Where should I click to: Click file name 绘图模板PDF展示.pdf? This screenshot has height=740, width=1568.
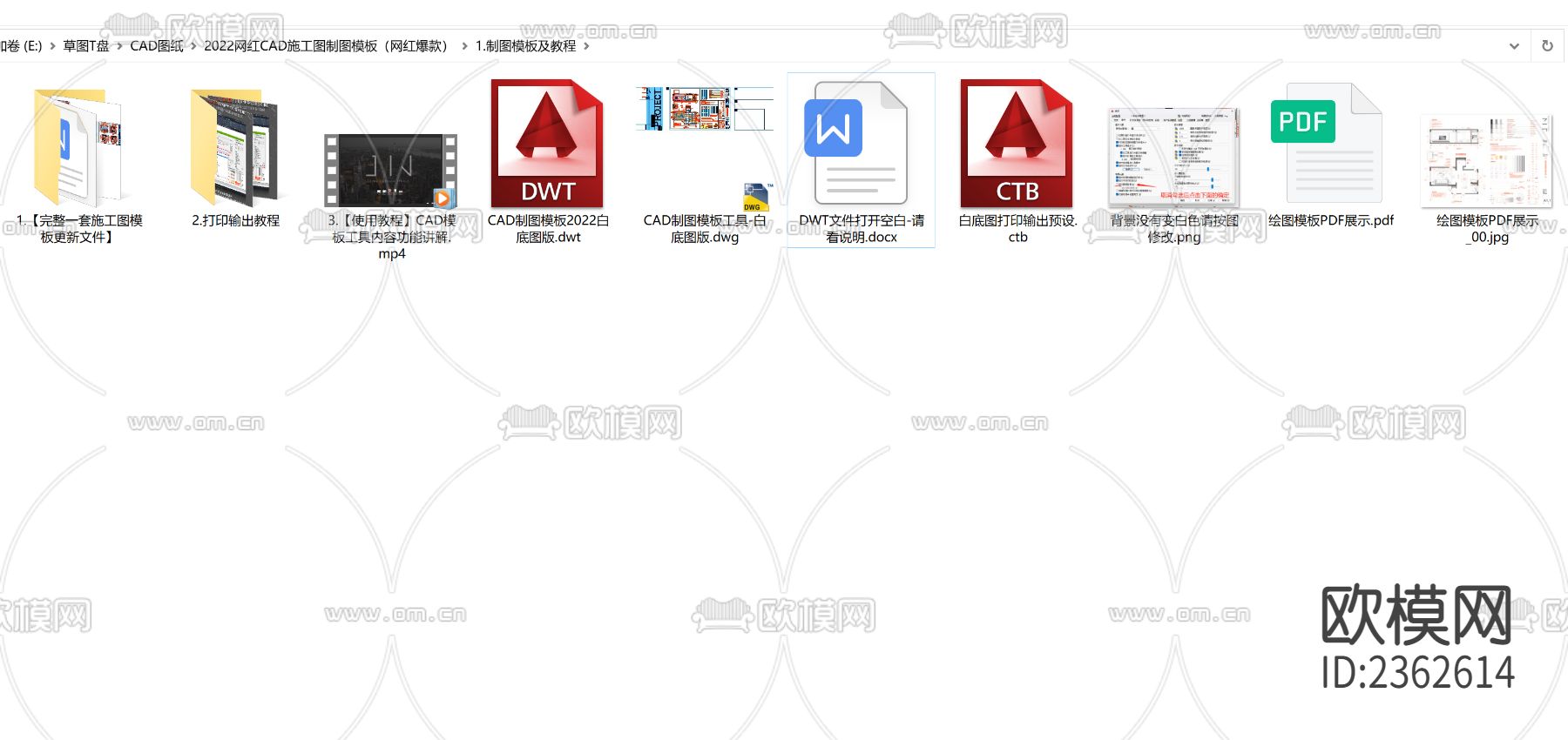(x=1331, y=221)
